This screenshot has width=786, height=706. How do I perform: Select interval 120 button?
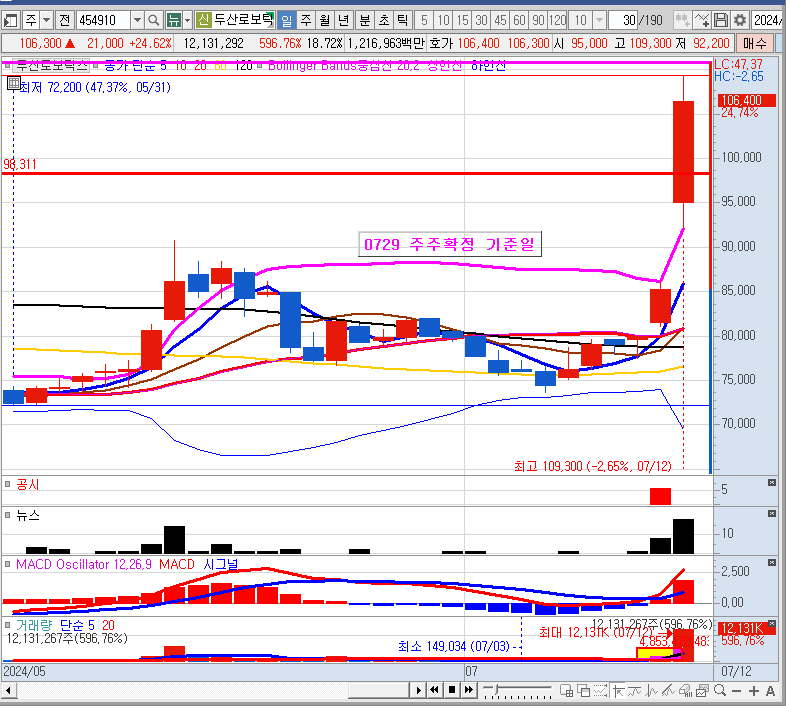tap(557, 21)
